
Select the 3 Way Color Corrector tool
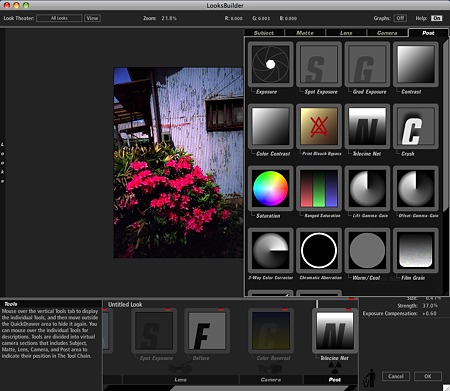(270, 250)
